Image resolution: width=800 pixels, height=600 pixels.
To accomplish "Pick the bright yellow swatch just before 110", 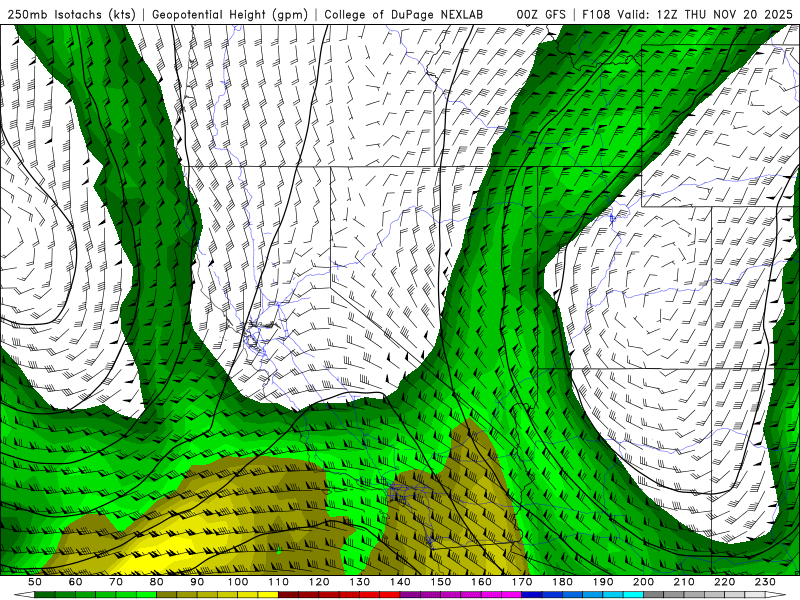I will pos(268,595).
